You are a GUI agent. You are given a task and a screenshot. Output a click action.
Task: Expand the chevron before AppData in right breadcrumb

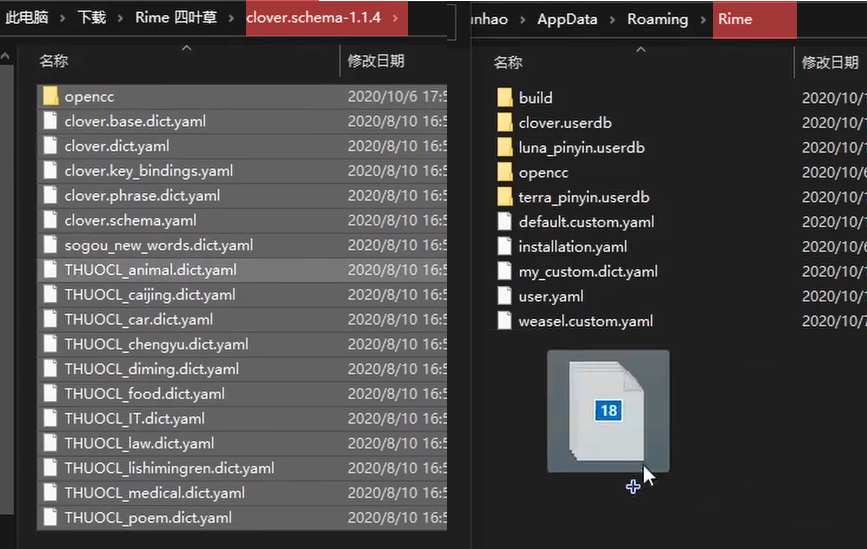523,19
